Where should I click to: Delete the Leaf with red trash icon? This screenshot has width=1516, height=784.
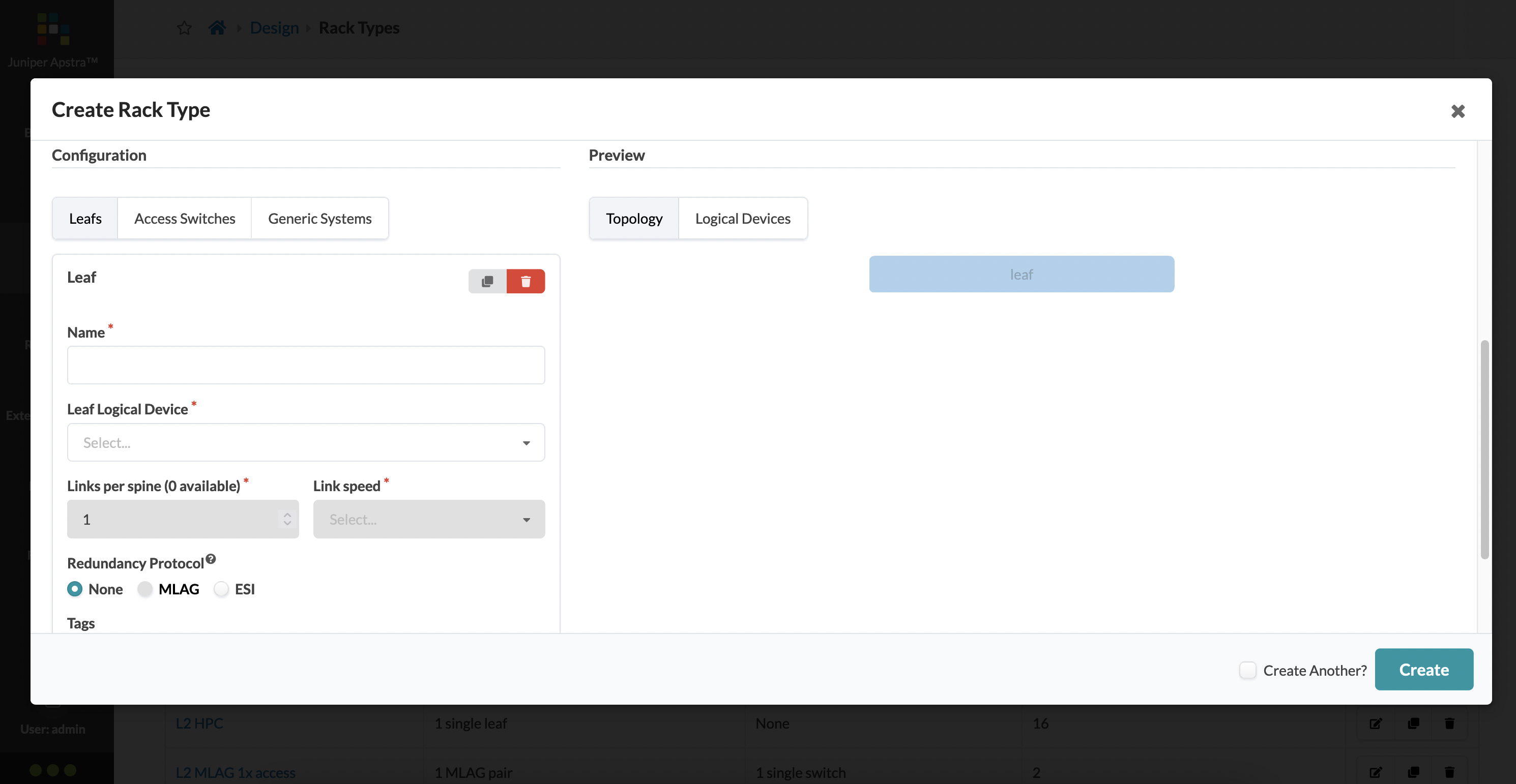tap(526, 281)
